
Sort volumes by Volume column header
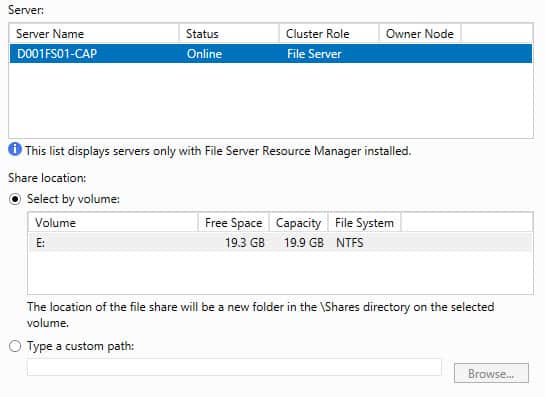coord(113,222)
